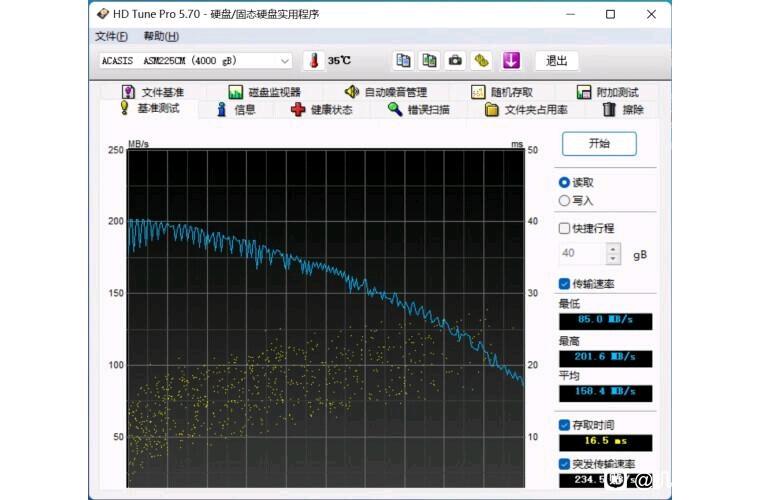Screen dimensions: 760x500
Task: Click the 退出 exit button
Action: tap(556, 61)
